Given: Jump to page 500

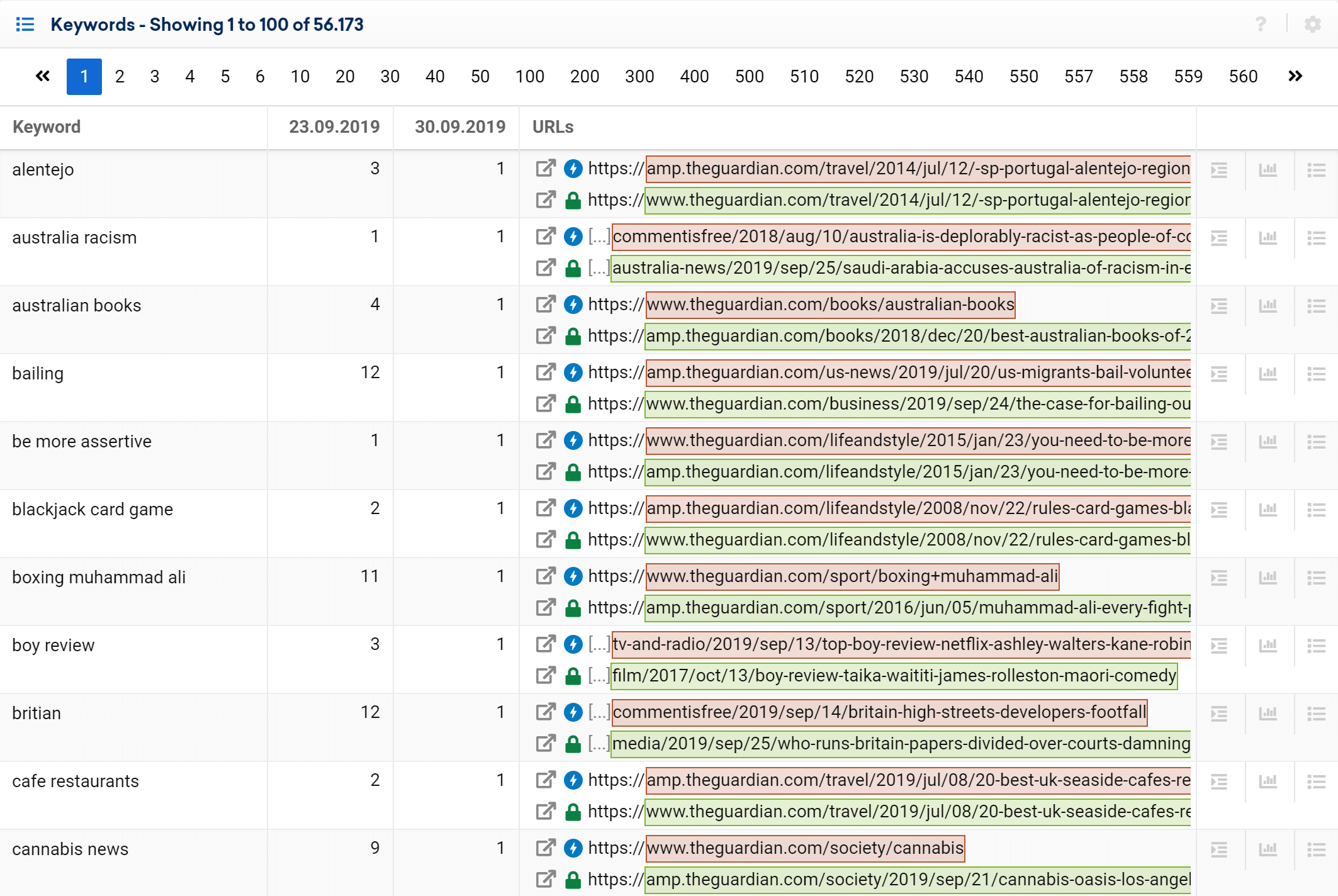Looking at the screenshot, I should click(x=750, y=77).
